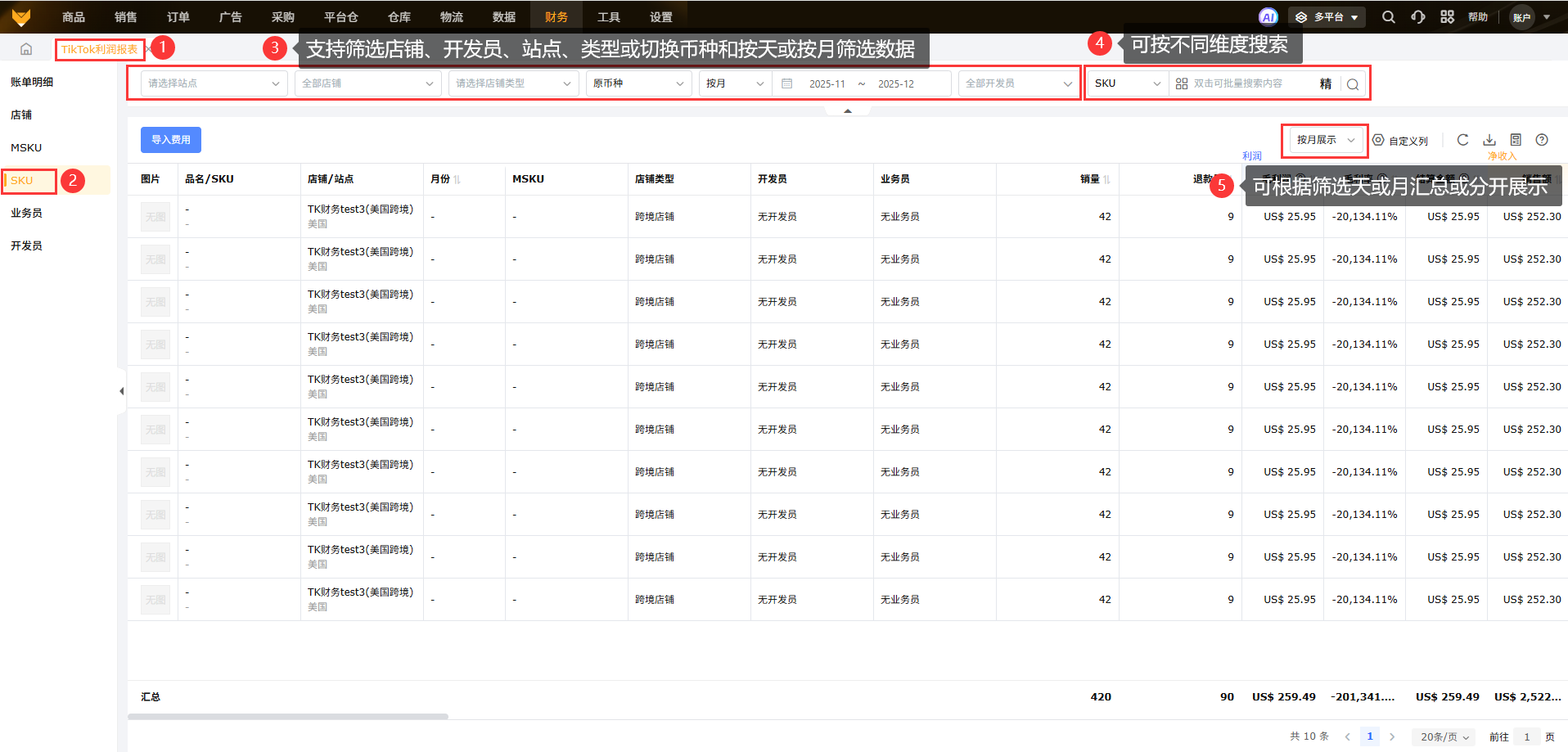Image resolution: width=1568 pixels, height=752 pixels.
Task: Click the customer service headset icon
Action: pos(1418,16)
